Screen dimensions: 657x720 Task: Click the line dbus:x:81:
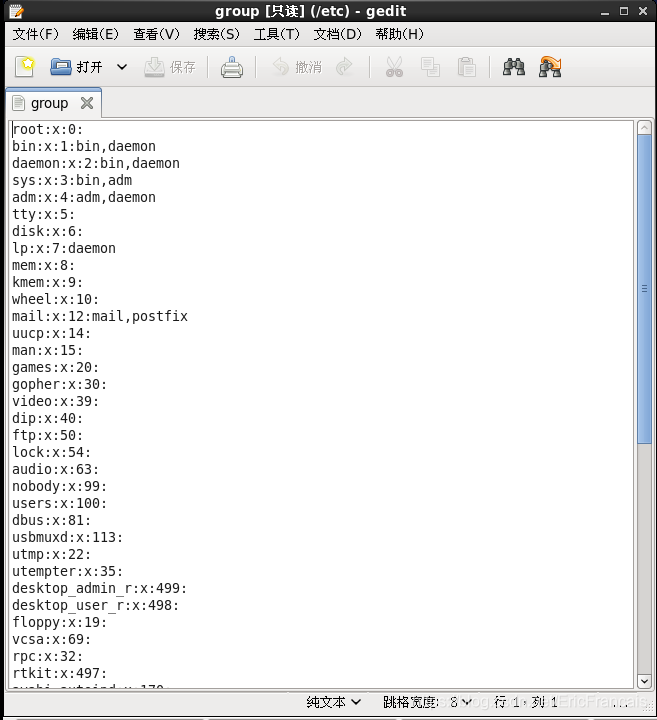pos(51,520)
